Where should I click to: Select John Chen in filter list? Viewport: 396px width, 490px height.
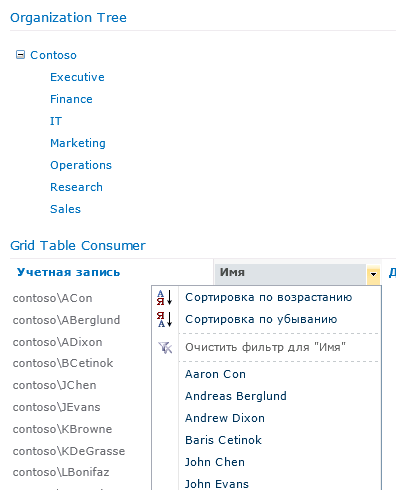point(215,462)
